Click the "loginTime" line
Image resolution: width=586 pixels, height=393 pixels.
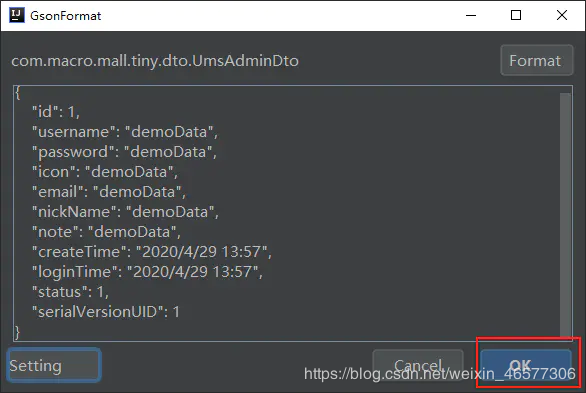click(147, 272)
